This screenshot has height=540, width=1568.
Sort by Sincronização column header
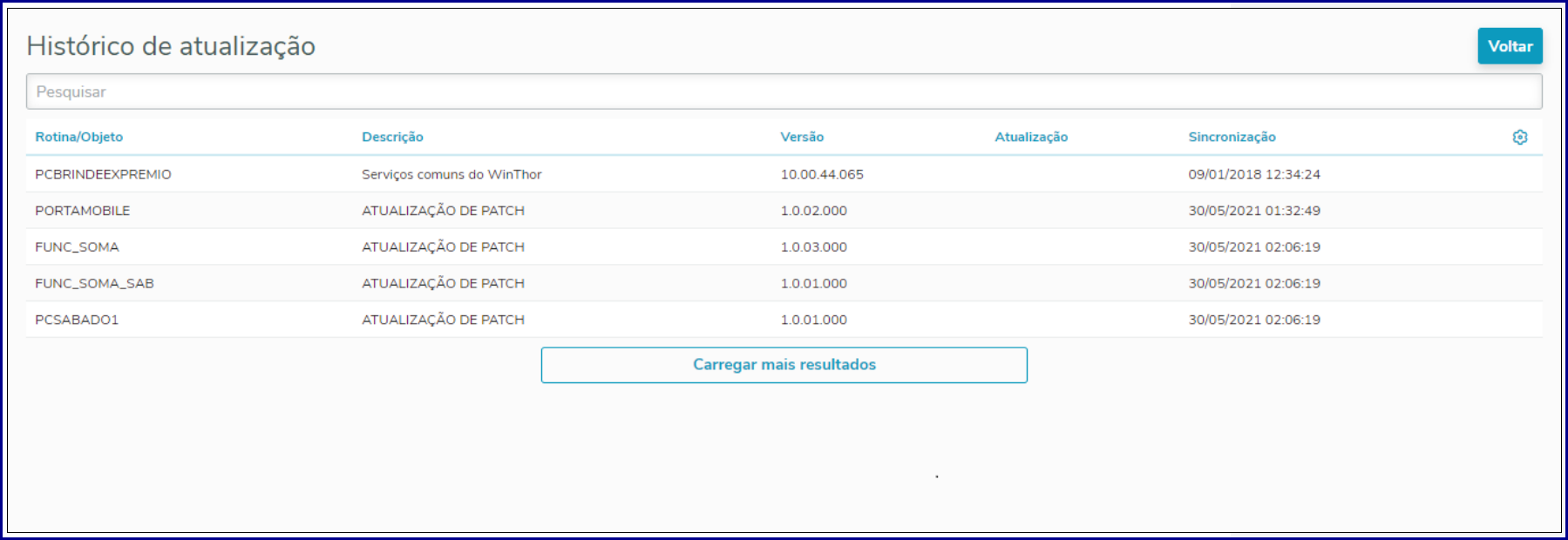(x=1232, y=137)
